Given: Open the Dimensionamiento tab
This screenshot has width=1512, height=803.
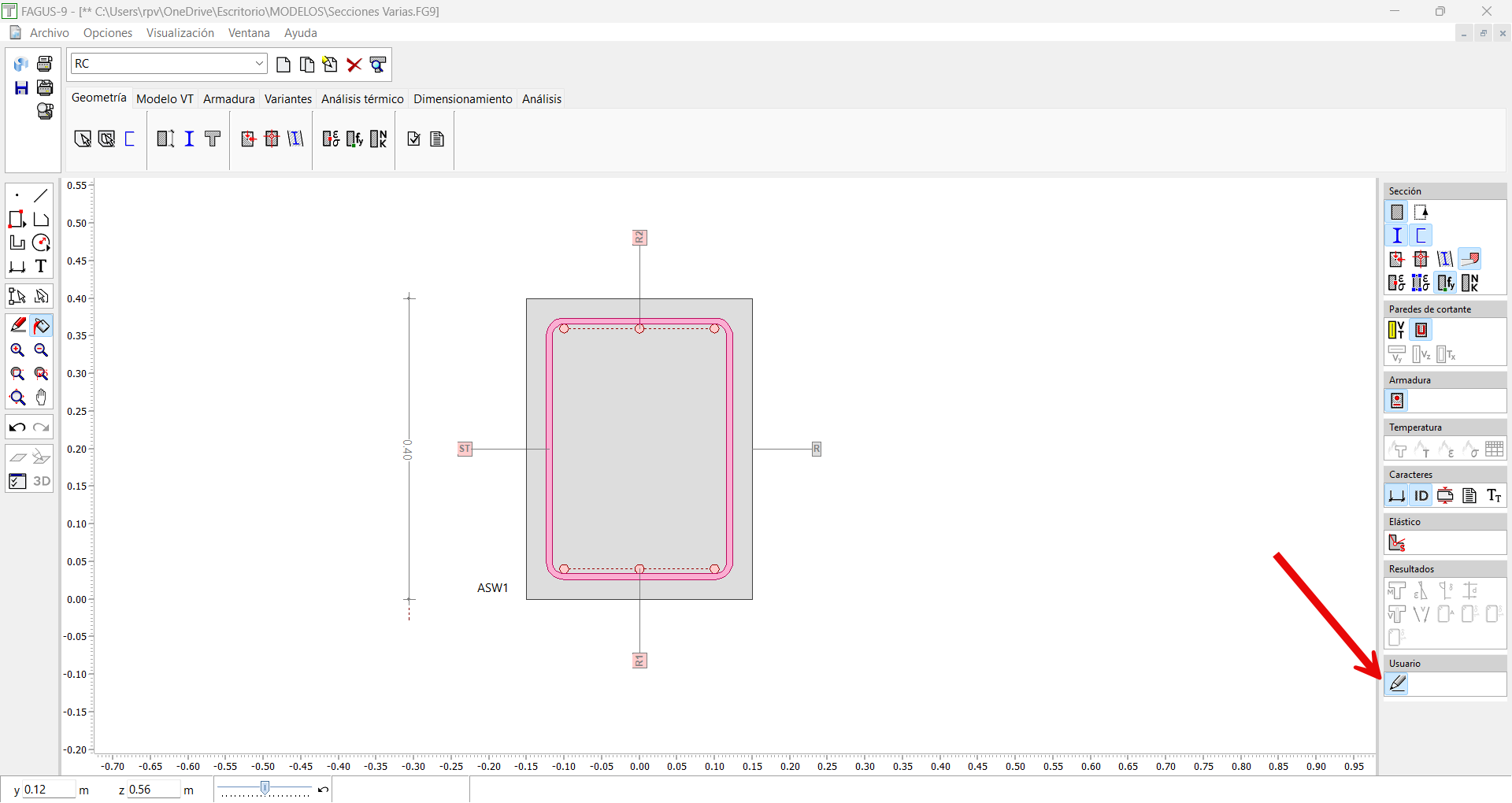Looking at the screenshot, I should coord(462,99).
